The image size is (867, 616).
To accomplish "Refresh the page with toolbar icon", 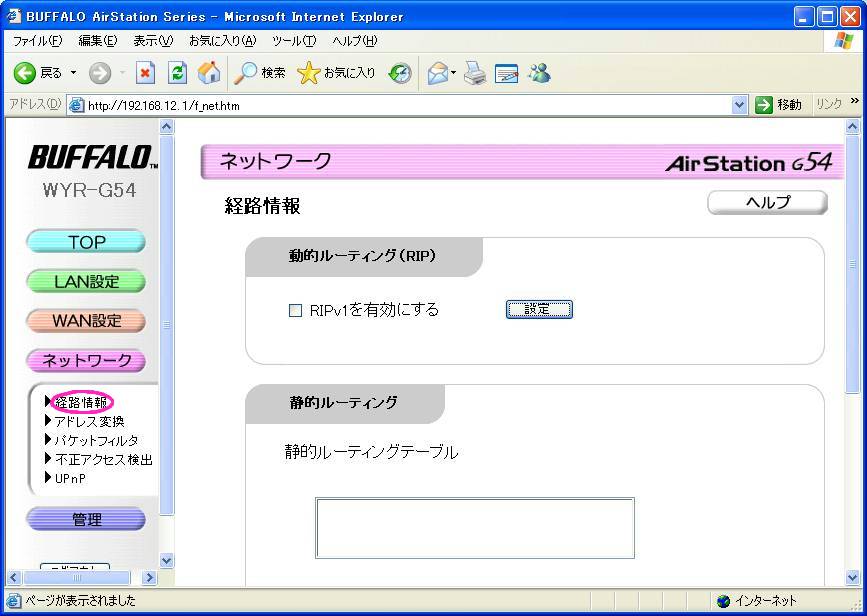I will pos(177,73).
